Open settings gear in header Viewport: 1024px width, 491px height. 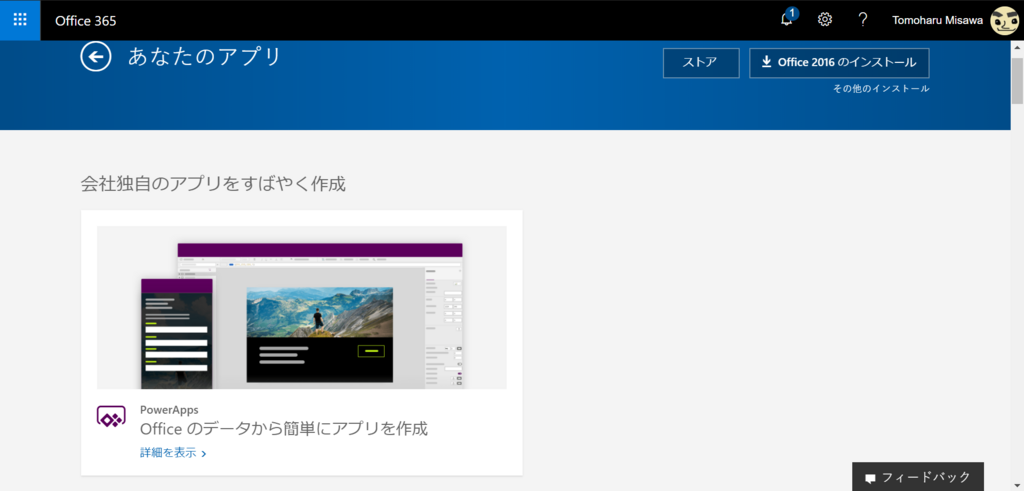pos(825,20)
